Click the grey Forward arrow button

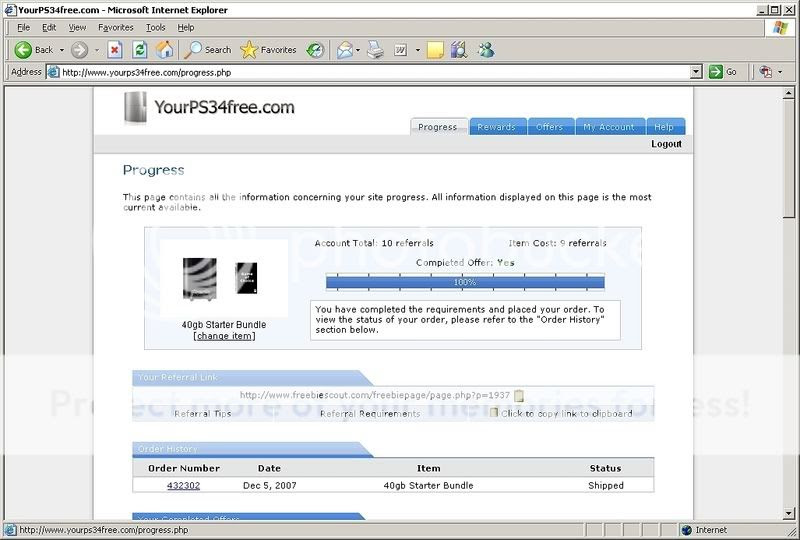(x=79, y=50)
